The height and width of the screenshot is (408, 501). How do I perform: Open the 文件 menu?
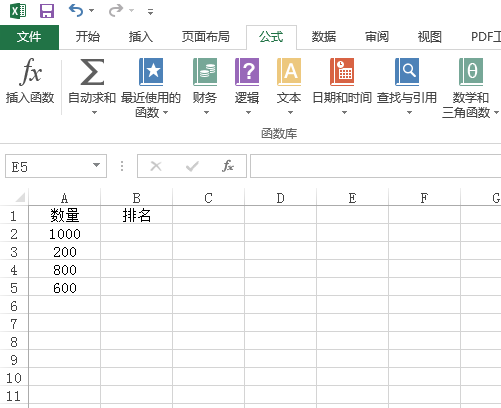coord(29,37)
